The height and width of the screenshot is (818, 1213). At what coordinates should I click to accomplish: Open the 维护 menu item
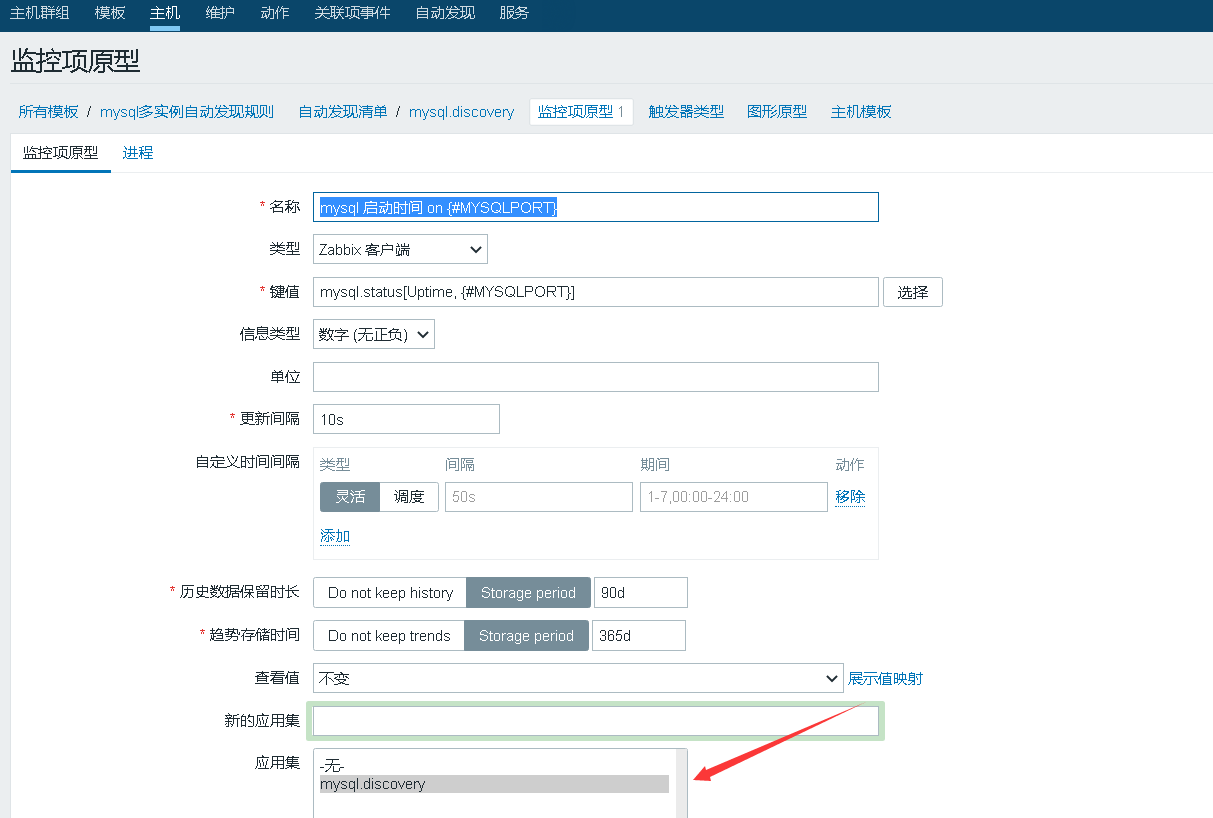(220, 13)
